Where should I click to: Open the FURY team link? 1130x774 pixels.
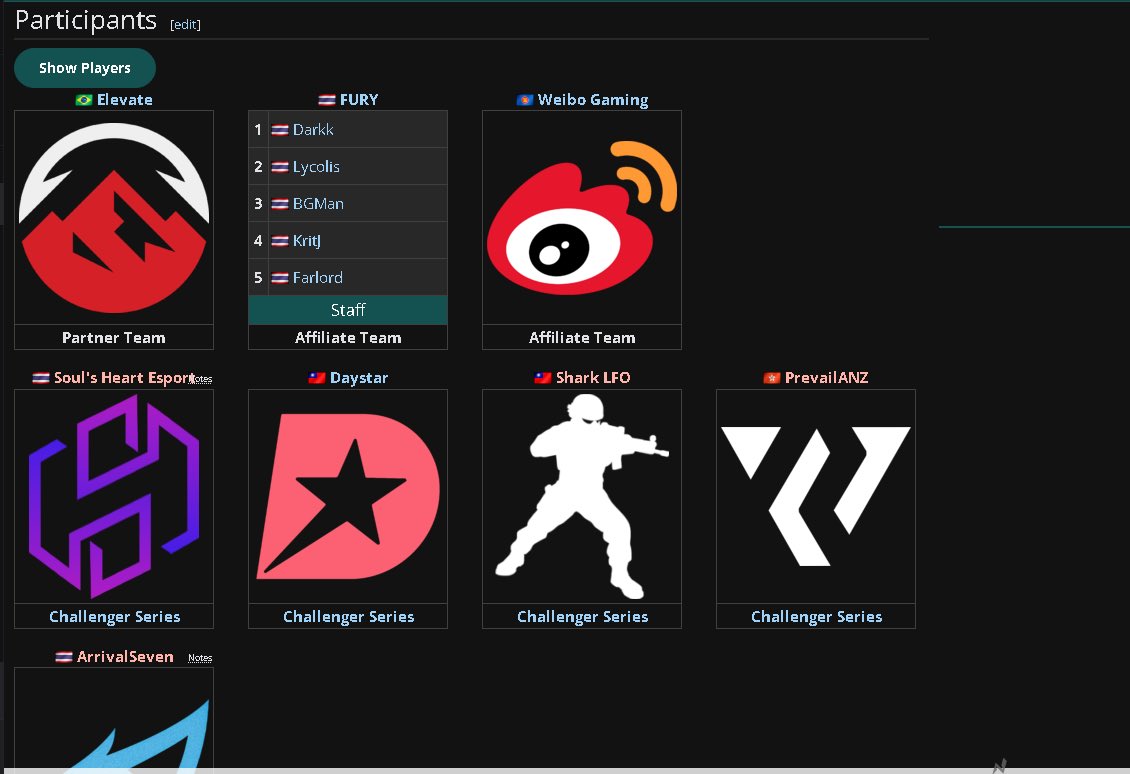click(x=359, y=99)
